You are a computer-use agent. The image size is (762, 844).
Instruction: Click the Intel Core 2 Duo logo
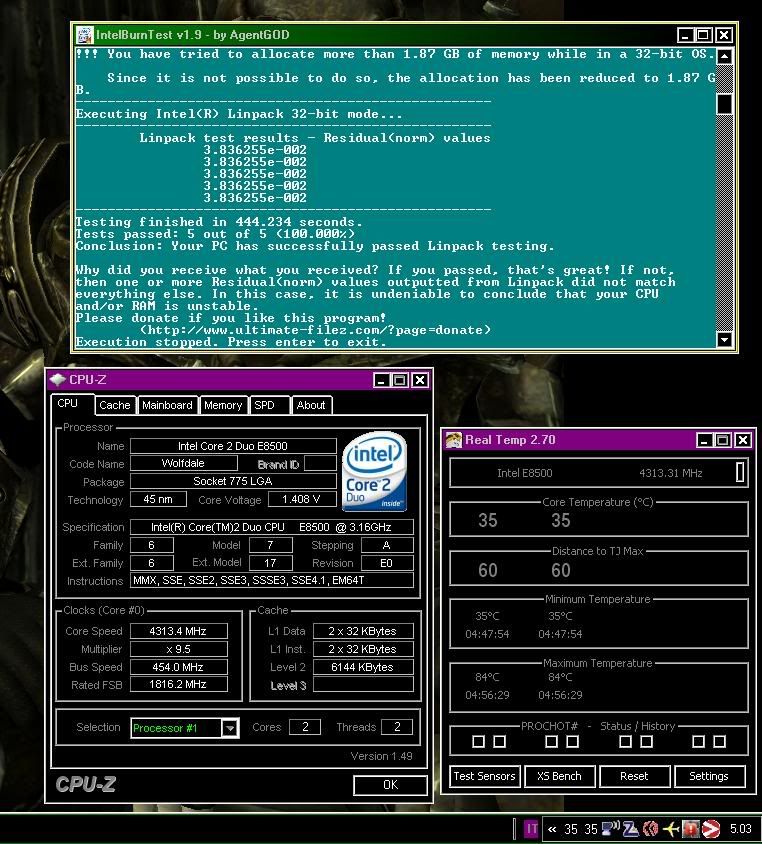[375, 471]
